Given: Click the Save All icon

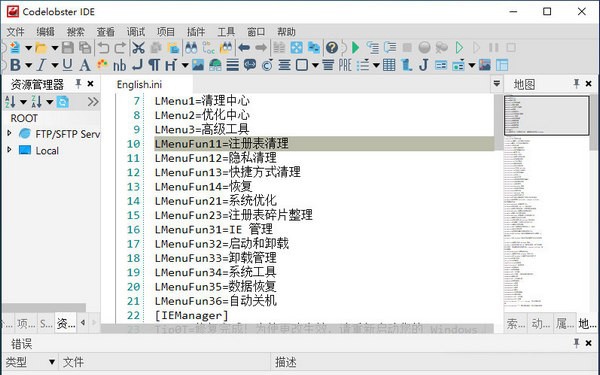Looking at the screenshot, I should click(x=85, y=47).
